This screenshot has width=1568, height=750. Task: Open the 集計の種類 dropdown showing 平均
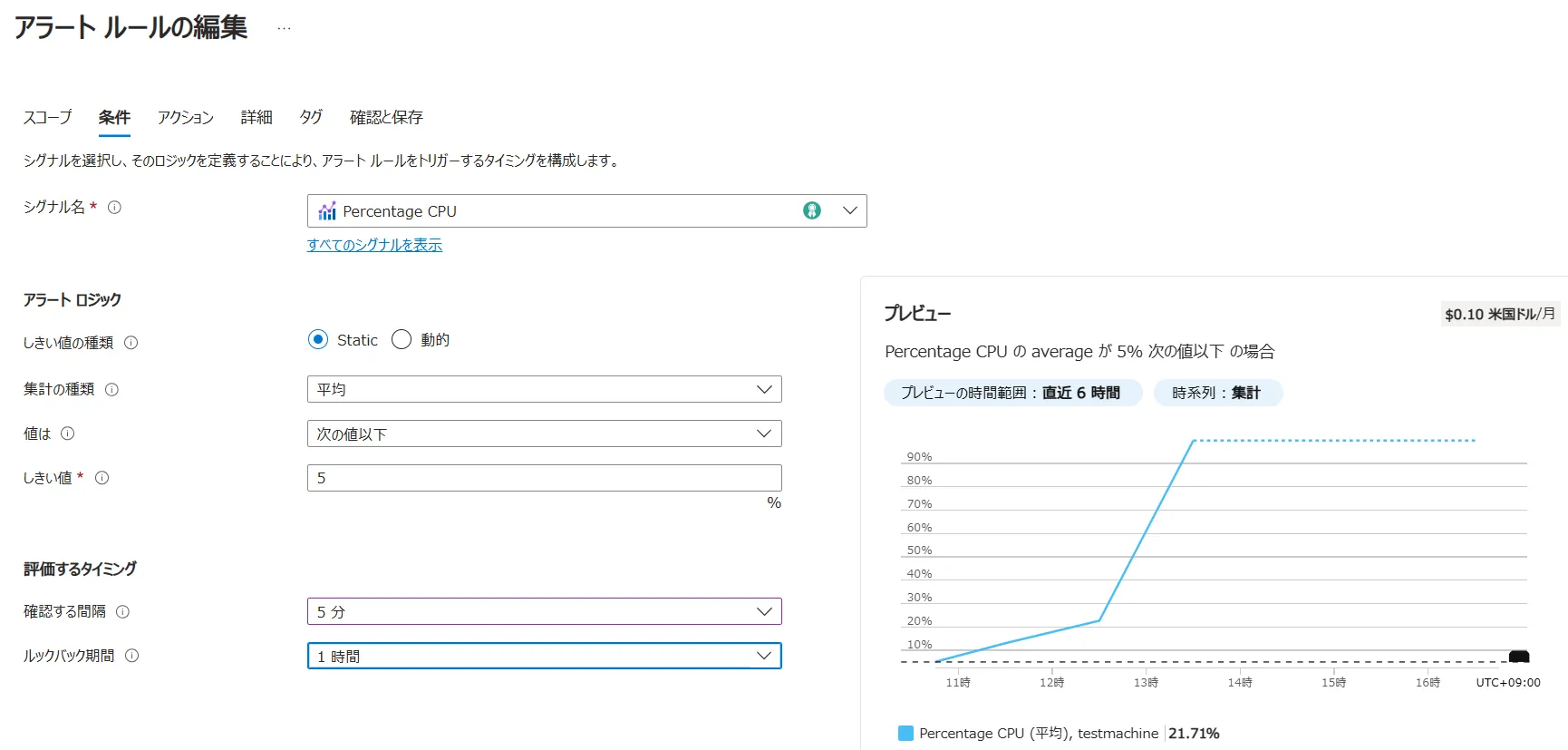click(544, 389)
